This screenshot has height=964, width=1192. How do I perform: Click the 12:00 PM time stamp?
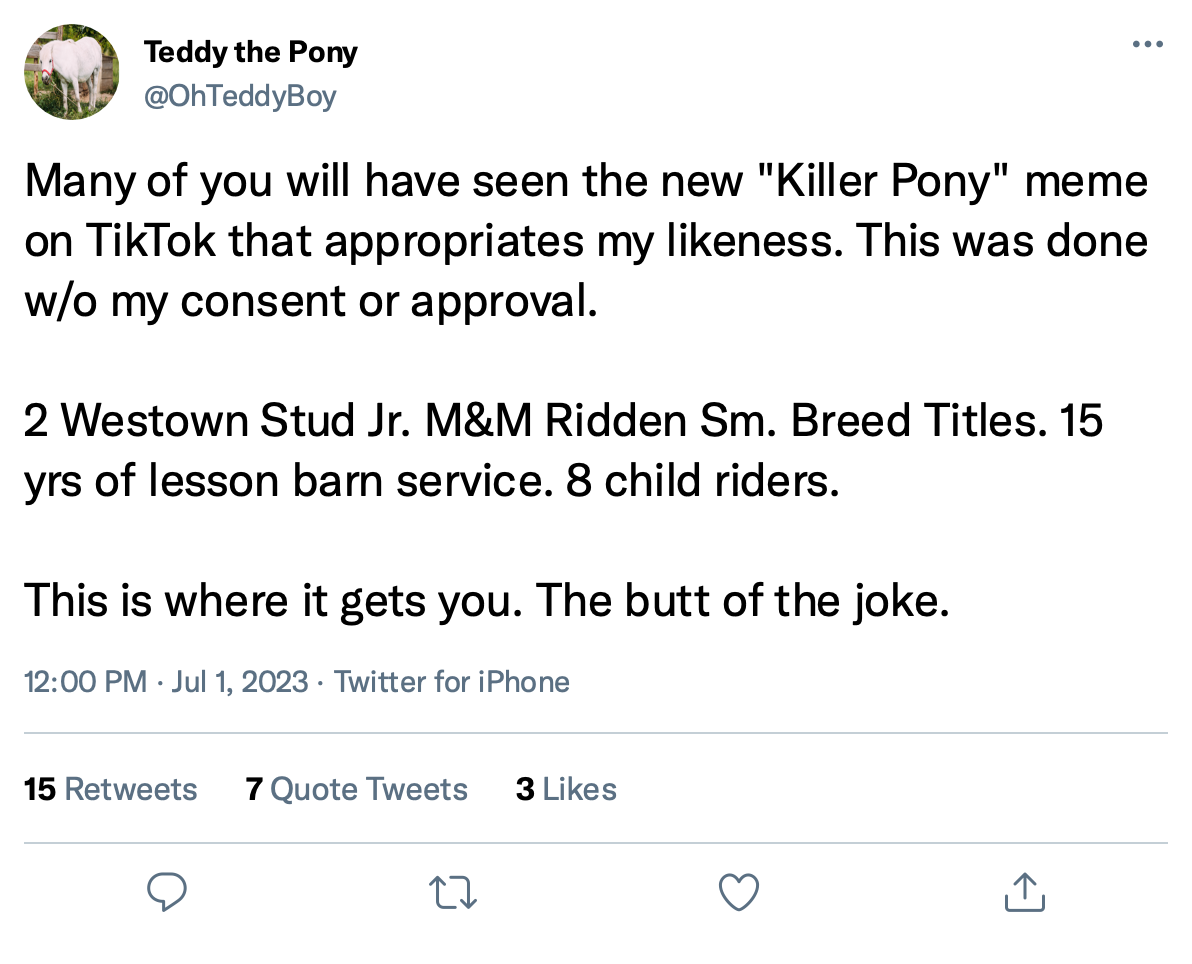(86, 682)
